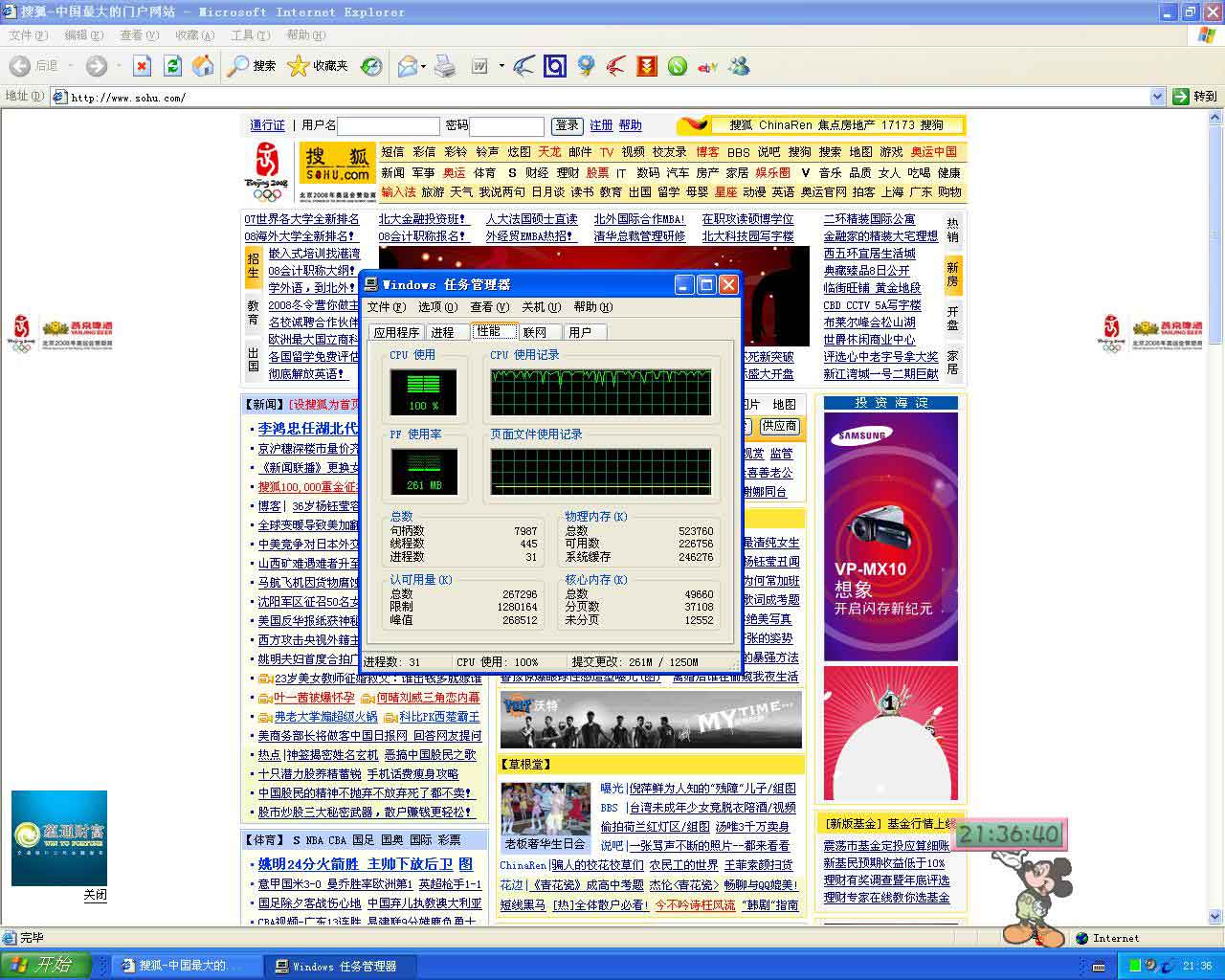This screenshot has width=1225, height=980.
Task: Click the red bird toolbar icon
Action: [616, 66]
